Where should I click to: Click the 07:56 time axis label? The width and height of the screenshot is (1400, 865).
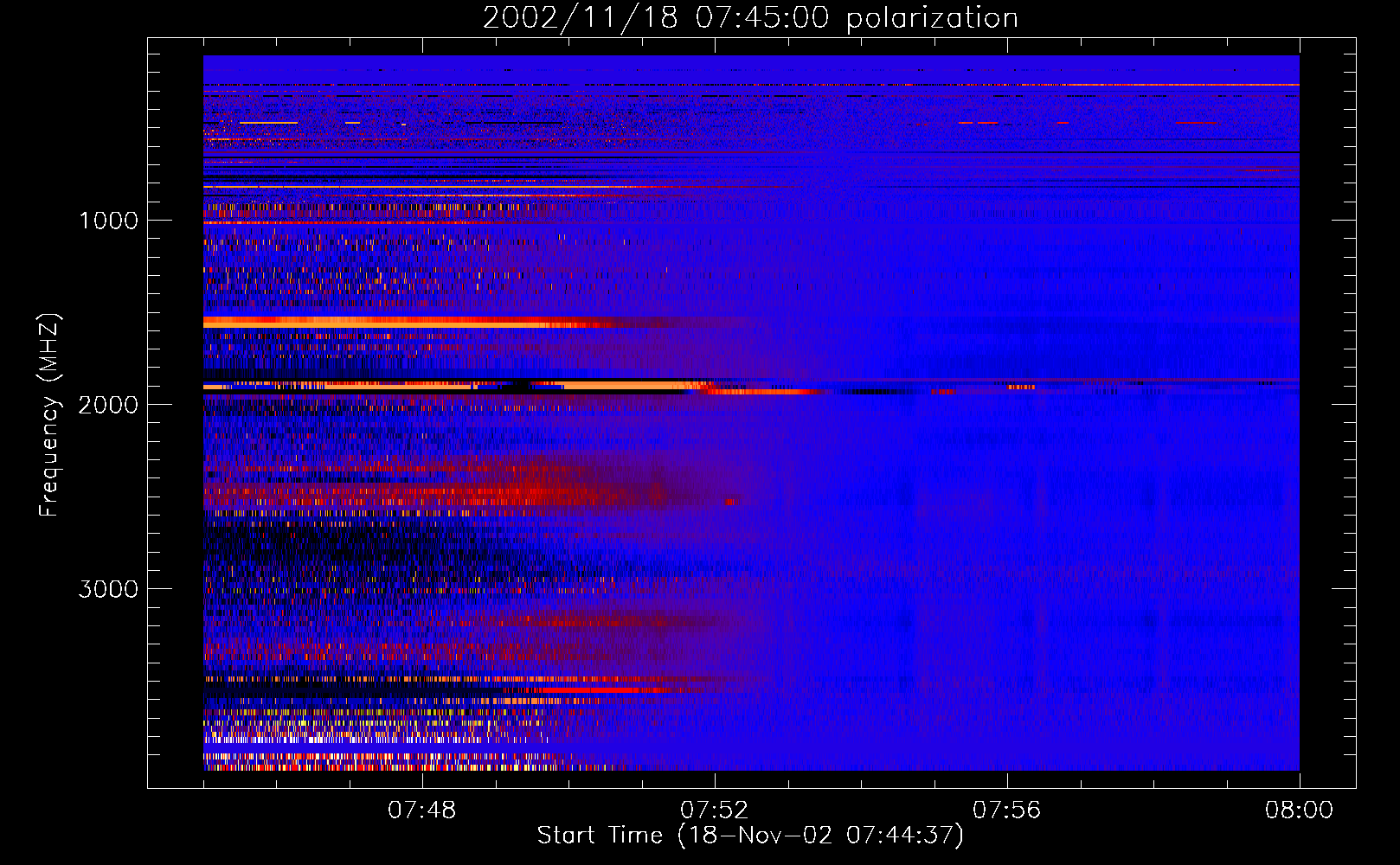click(1007, 811)
